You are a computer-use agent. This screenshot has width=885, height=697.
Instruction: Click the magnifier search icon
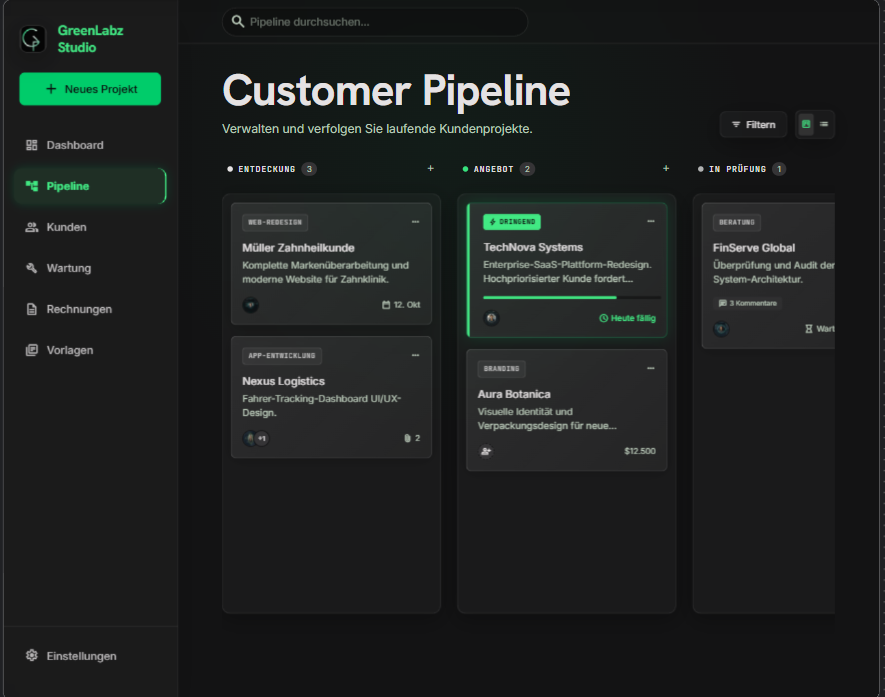[x=238, y=21]
